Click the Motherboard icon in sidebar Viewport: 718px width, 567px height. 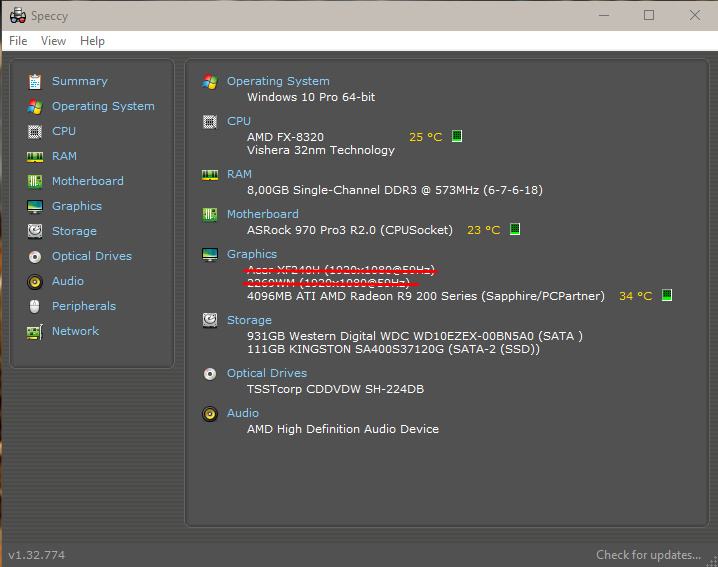pyautogui.click(x=35, y=181)
